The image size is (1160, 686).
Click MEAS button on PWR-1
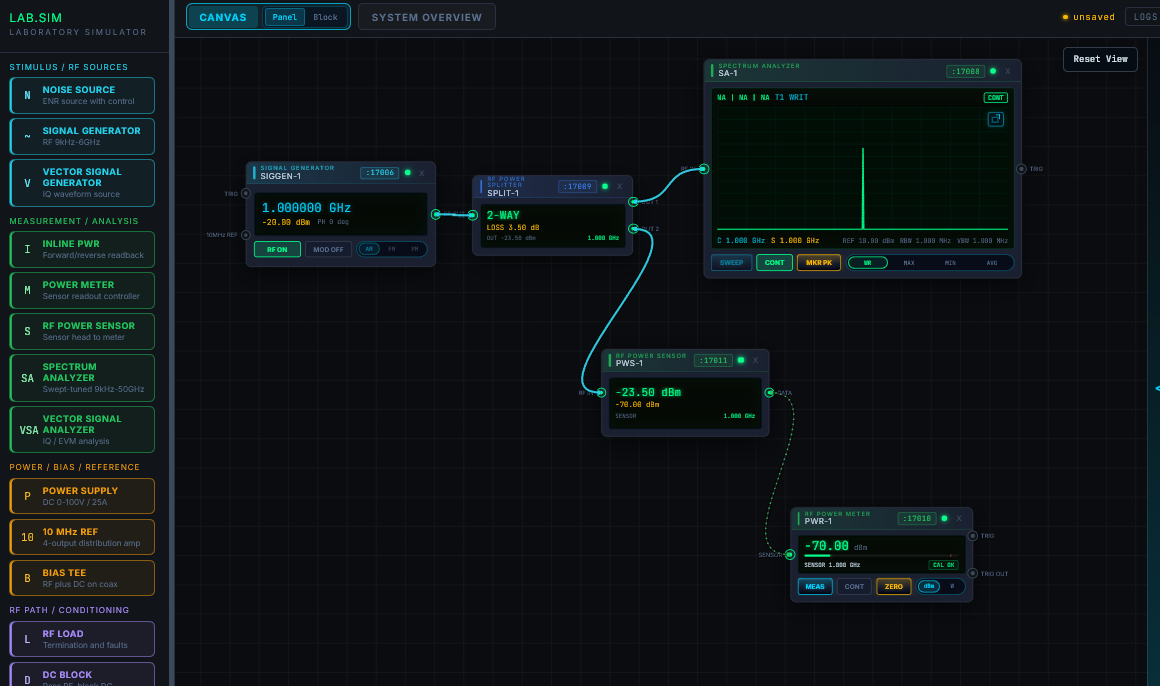coord(815,587)
